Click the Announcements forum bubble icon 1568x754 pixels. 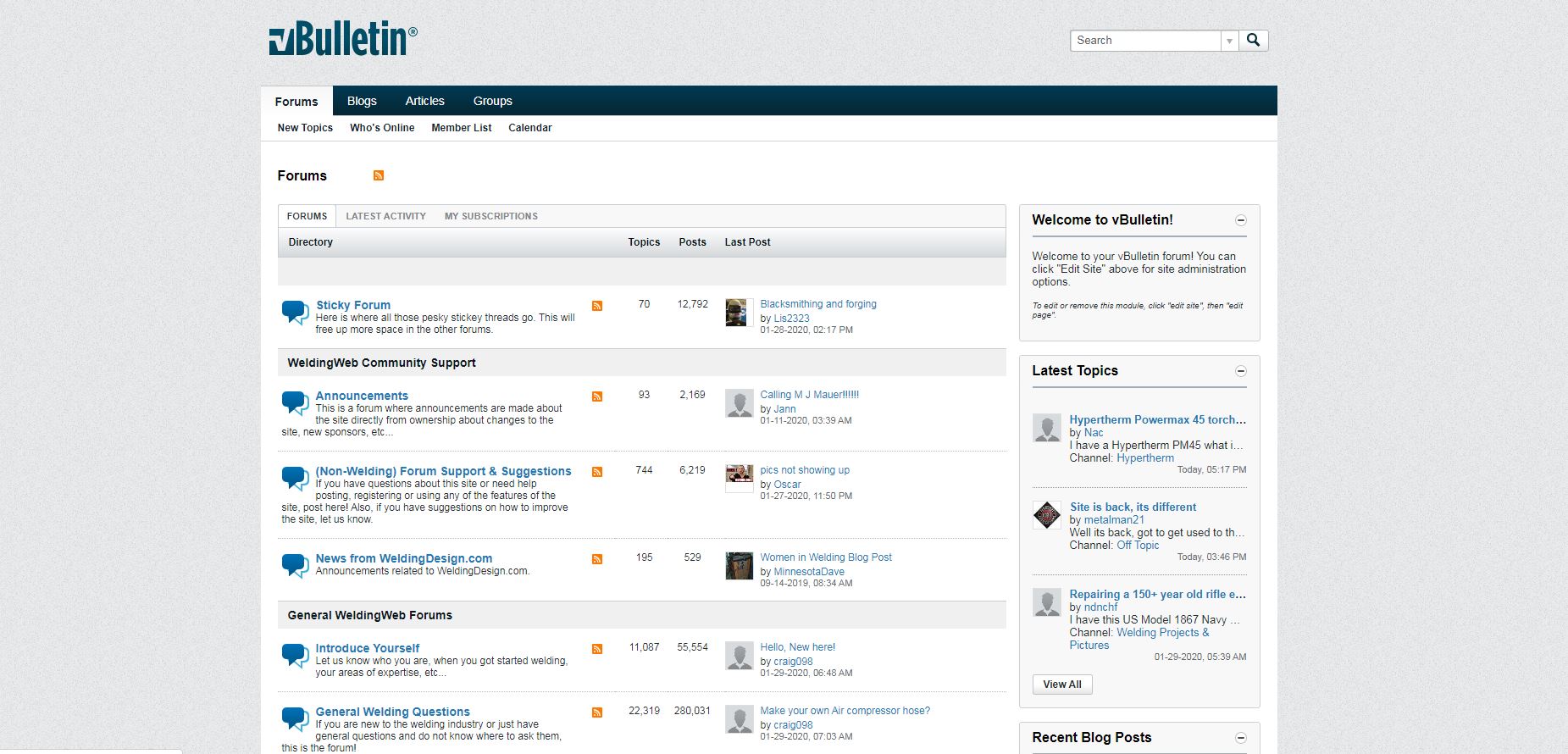[295, 402]
